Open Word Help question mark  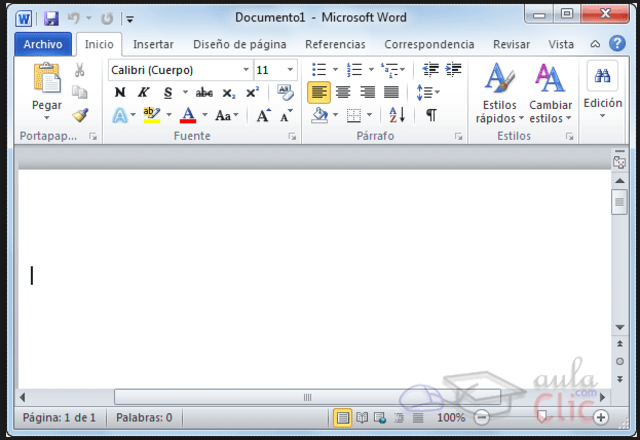tap(617, 43)
